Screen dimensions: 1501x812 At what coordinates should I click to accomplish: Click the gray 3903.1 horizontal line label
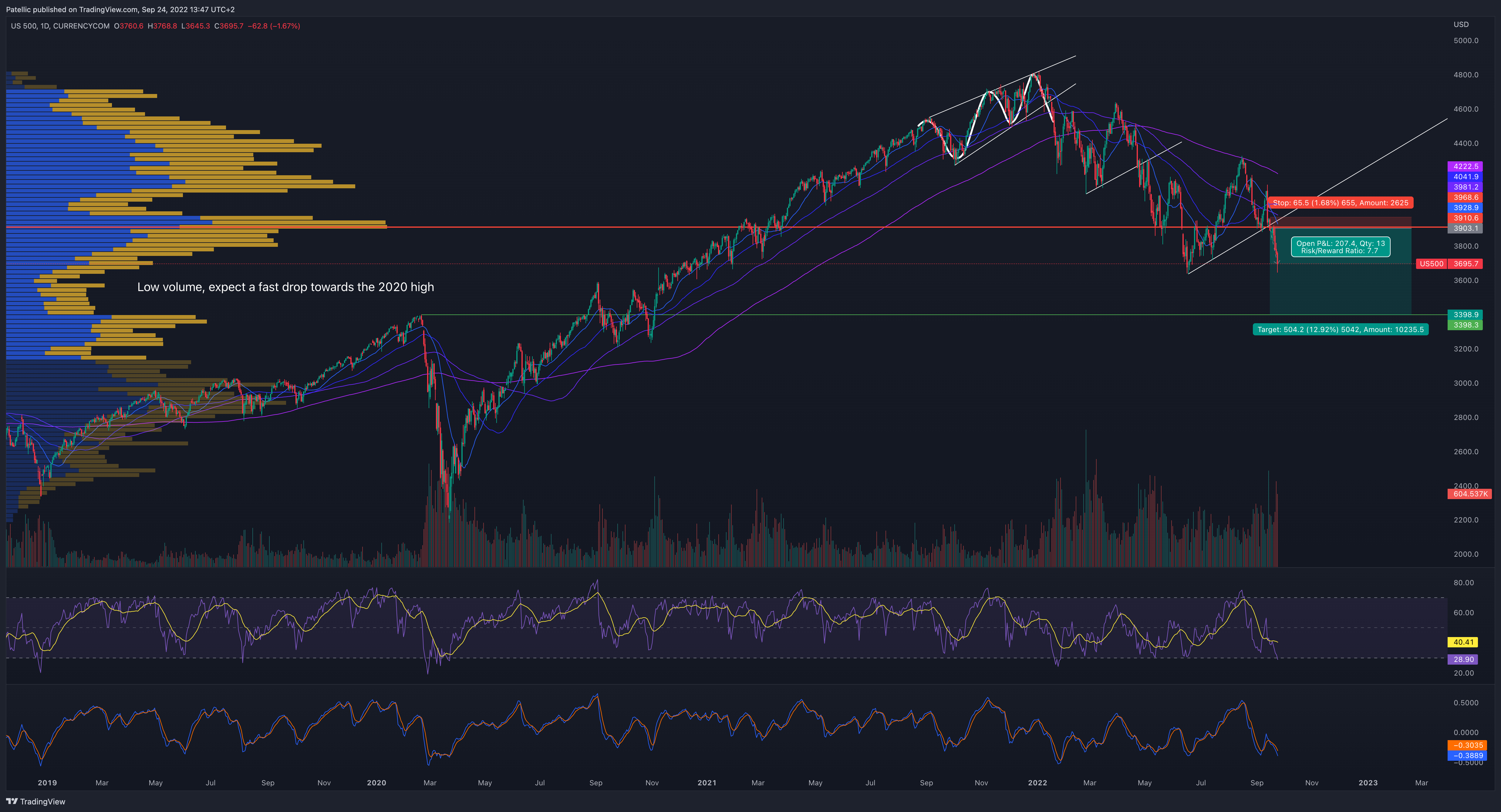pos(1465,228)
